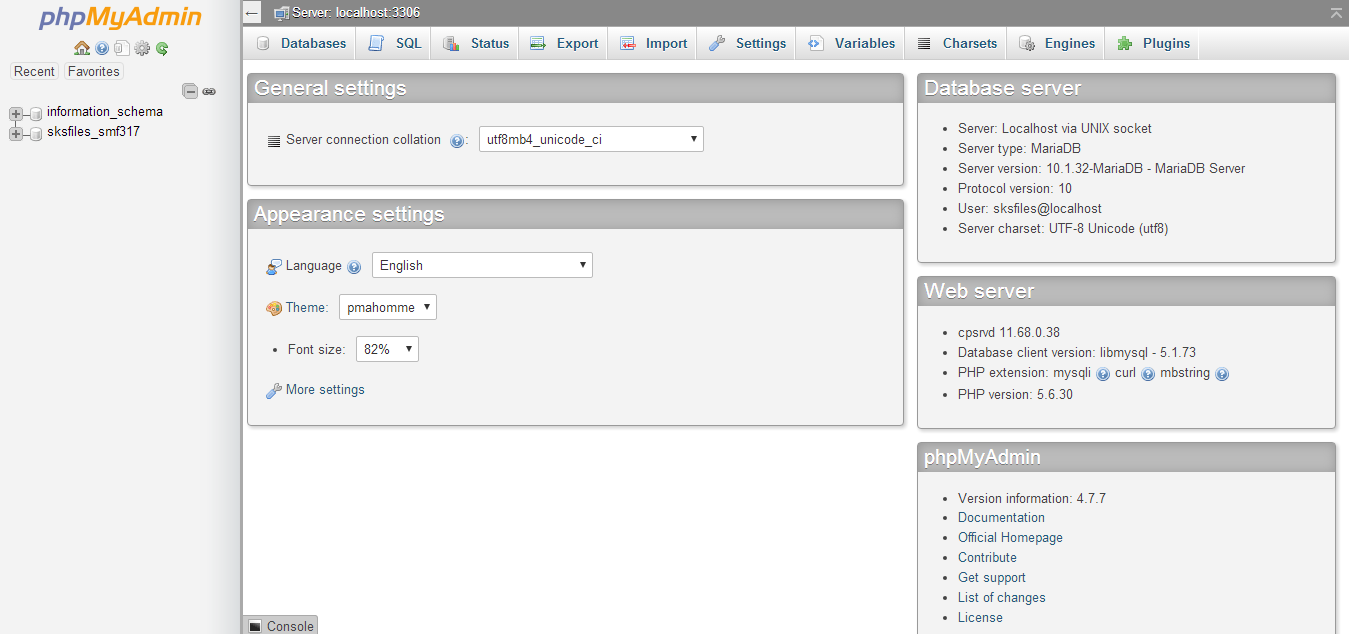Expand the information_schema database node
1349x634 pixels.
[15, 113]
